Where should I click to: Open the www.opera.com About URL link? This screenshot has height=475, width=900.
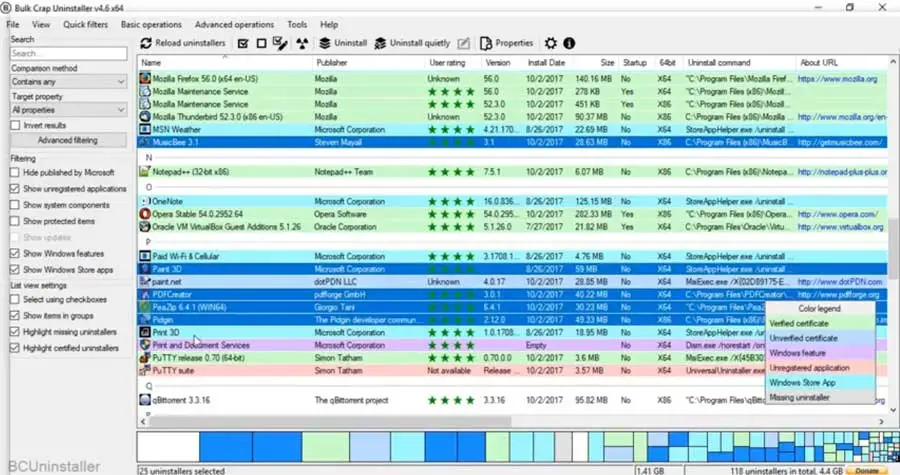[x=837, y=214]
